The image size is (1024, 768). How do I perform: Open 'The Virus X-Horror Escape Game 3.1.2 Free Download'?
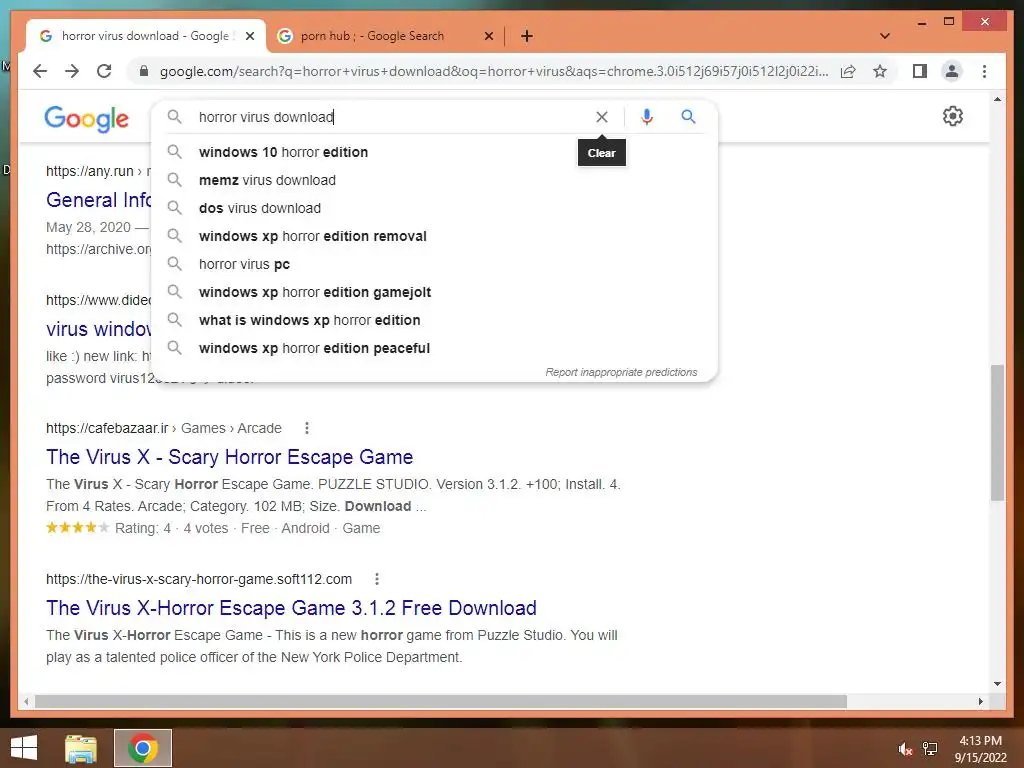click(x=291, y=608)
